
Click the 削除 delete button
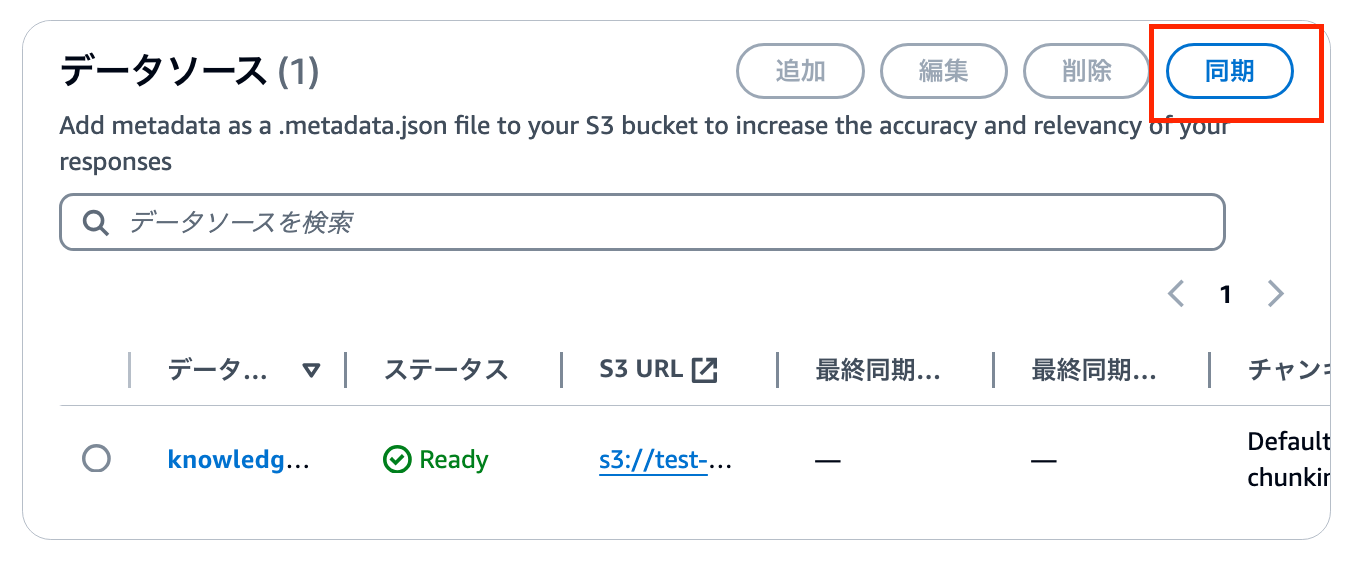click(1087, 71)
